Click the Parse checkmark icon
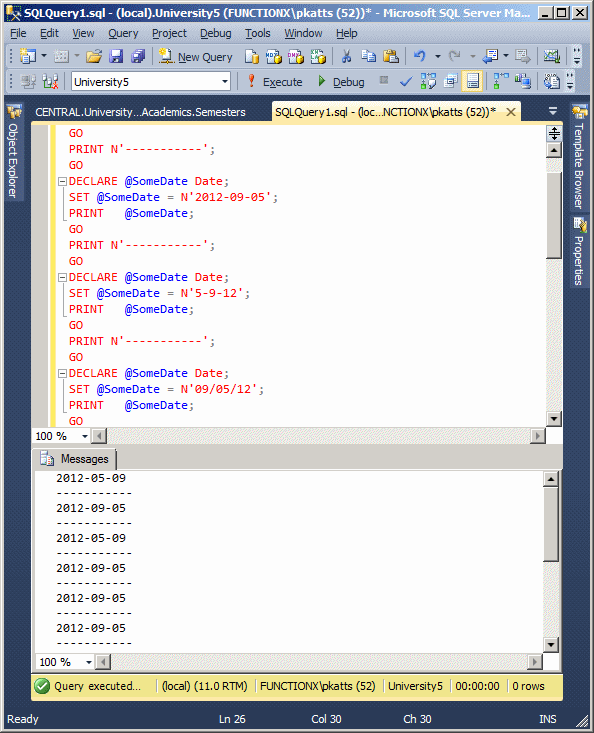594x733 pixels. coord(406,82)
